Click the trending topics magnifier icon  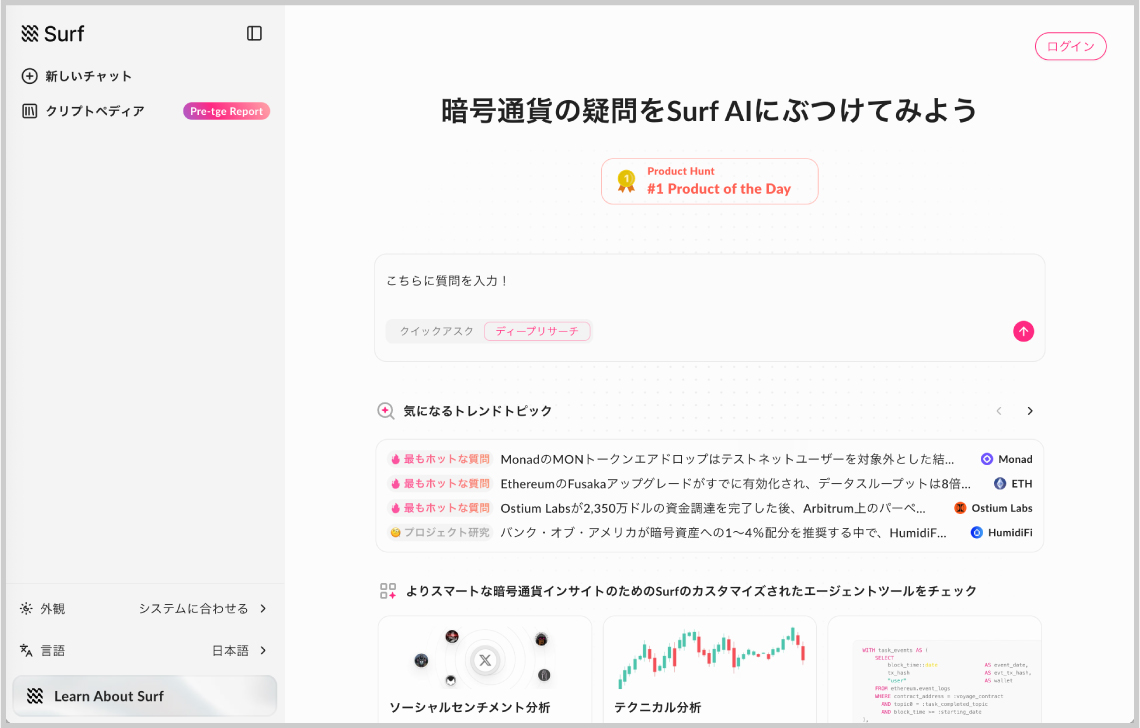386,411
